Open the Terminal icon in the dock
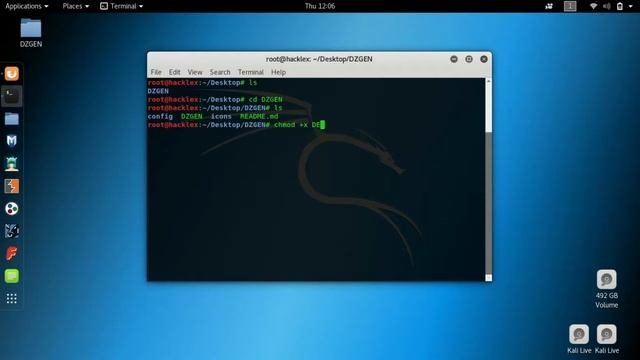640x360 pixels. point(11,96)
